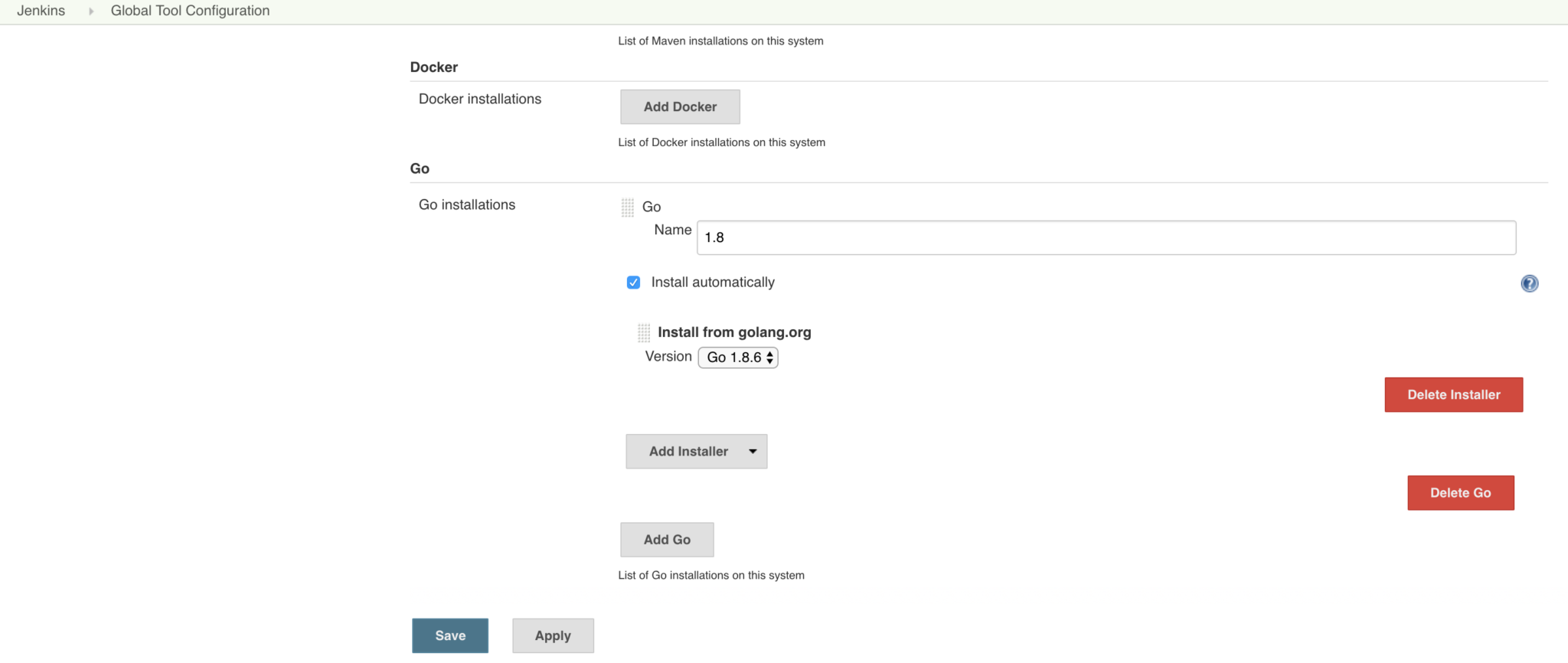
Task: Click the Add Installer button label
Action: click(688, 452)
